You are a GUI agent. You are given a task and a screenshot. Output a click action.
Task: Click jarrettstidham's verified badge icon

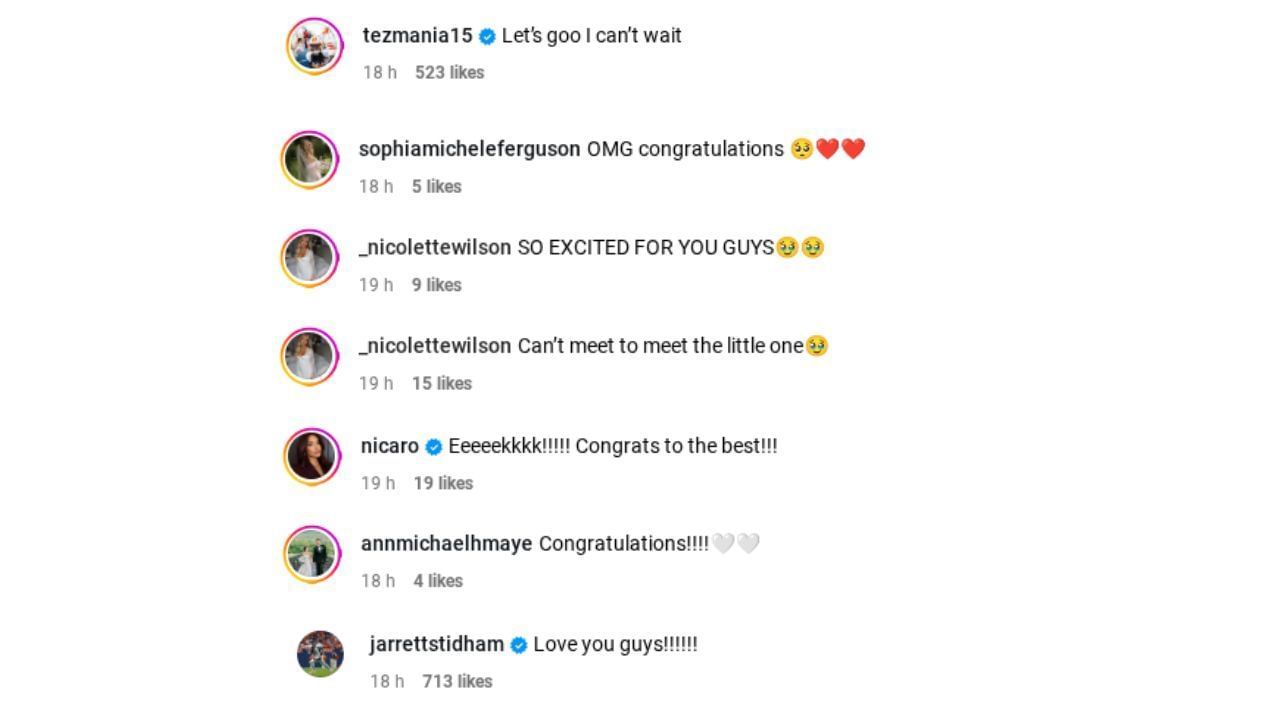coord(519,646)
